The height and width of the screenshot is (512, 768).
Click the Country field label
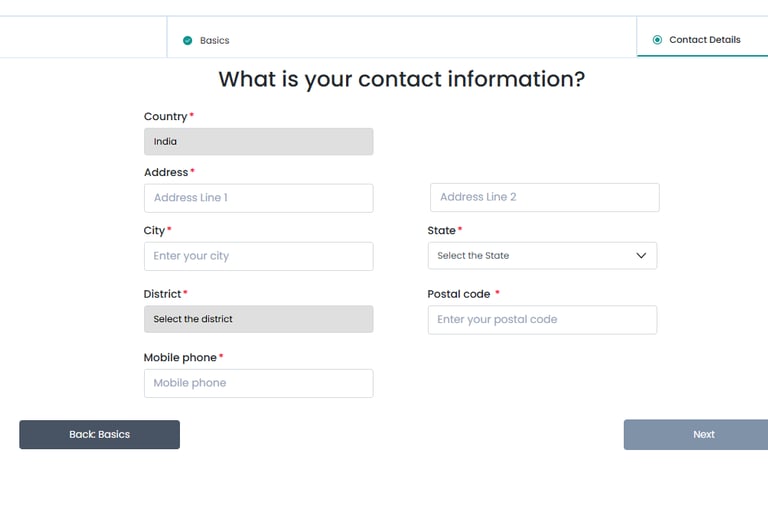pyautogui.click(x=166, y=117)
